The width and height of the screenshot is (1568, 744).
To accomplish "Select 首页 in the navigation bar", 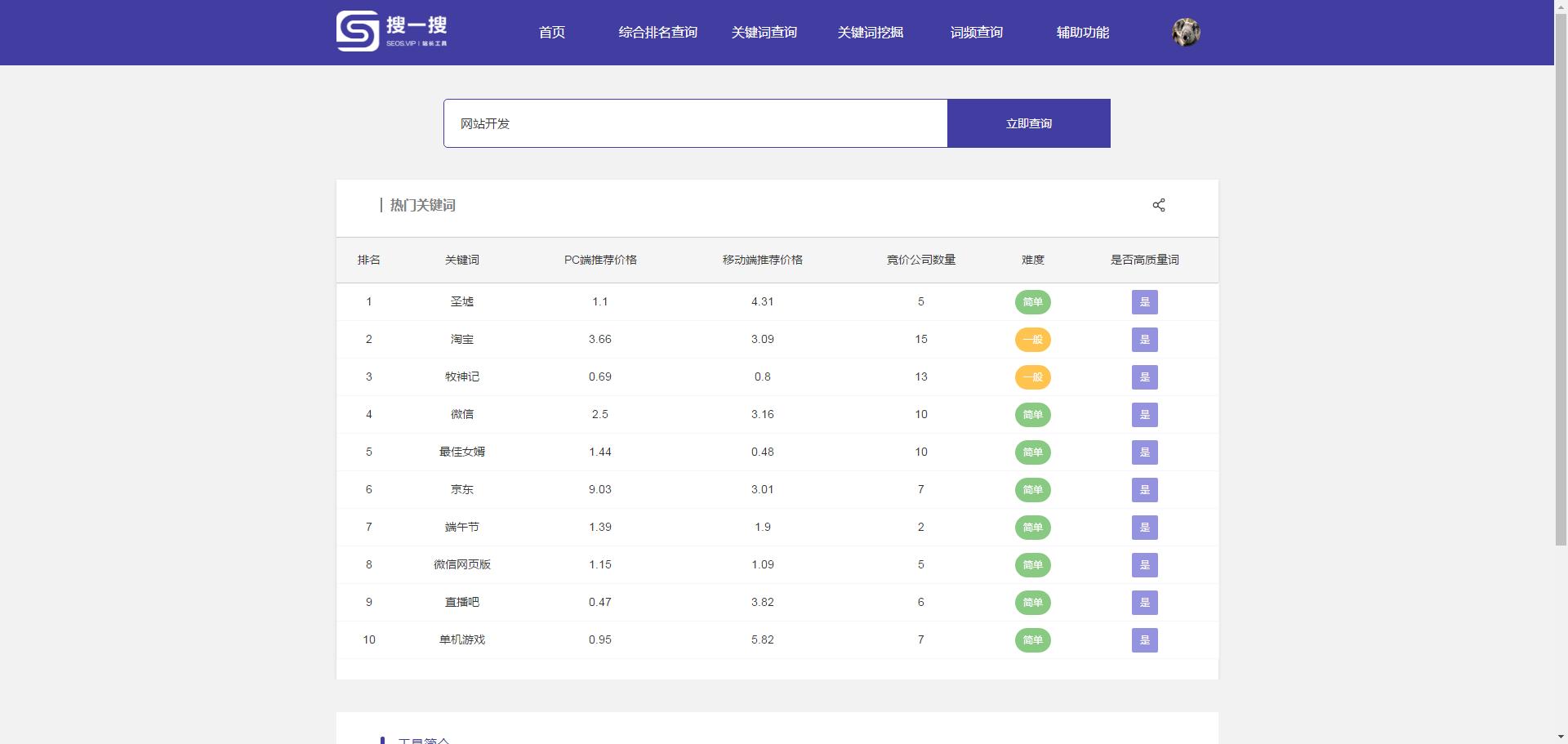I will 550,33.
